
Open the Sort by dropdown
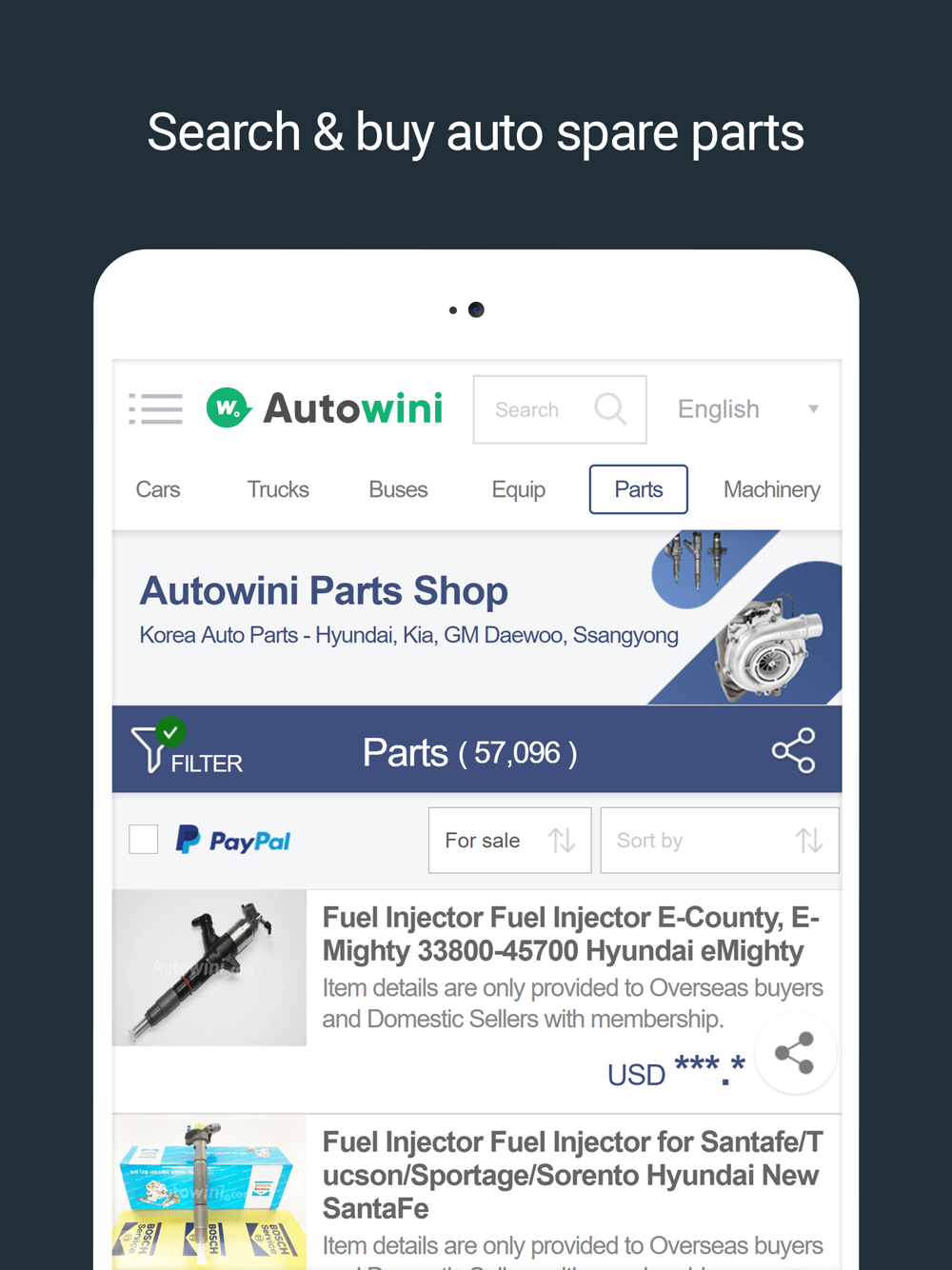(720, 840)
